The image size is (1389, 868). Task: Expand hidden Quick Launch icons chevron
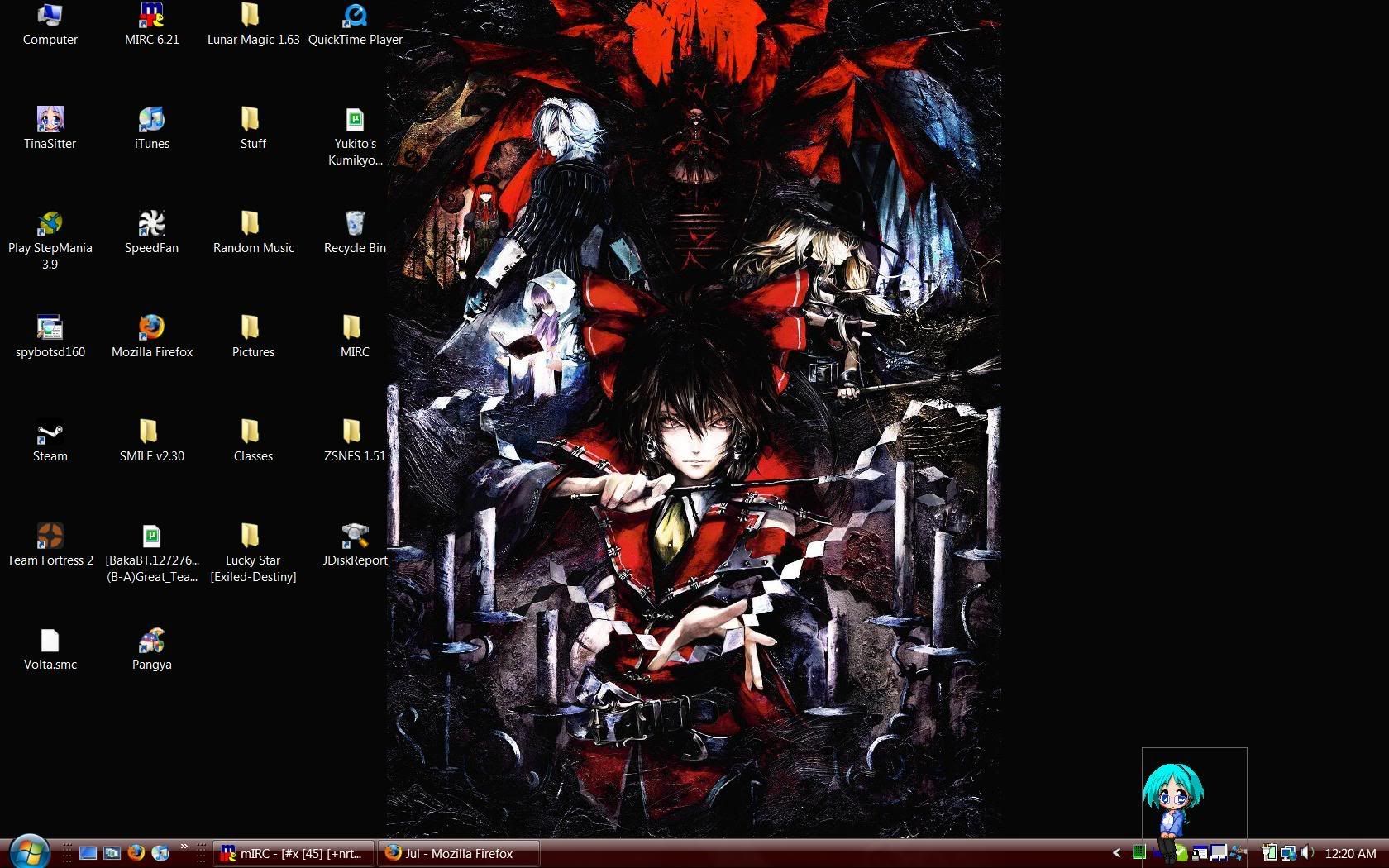pos(184,847)
